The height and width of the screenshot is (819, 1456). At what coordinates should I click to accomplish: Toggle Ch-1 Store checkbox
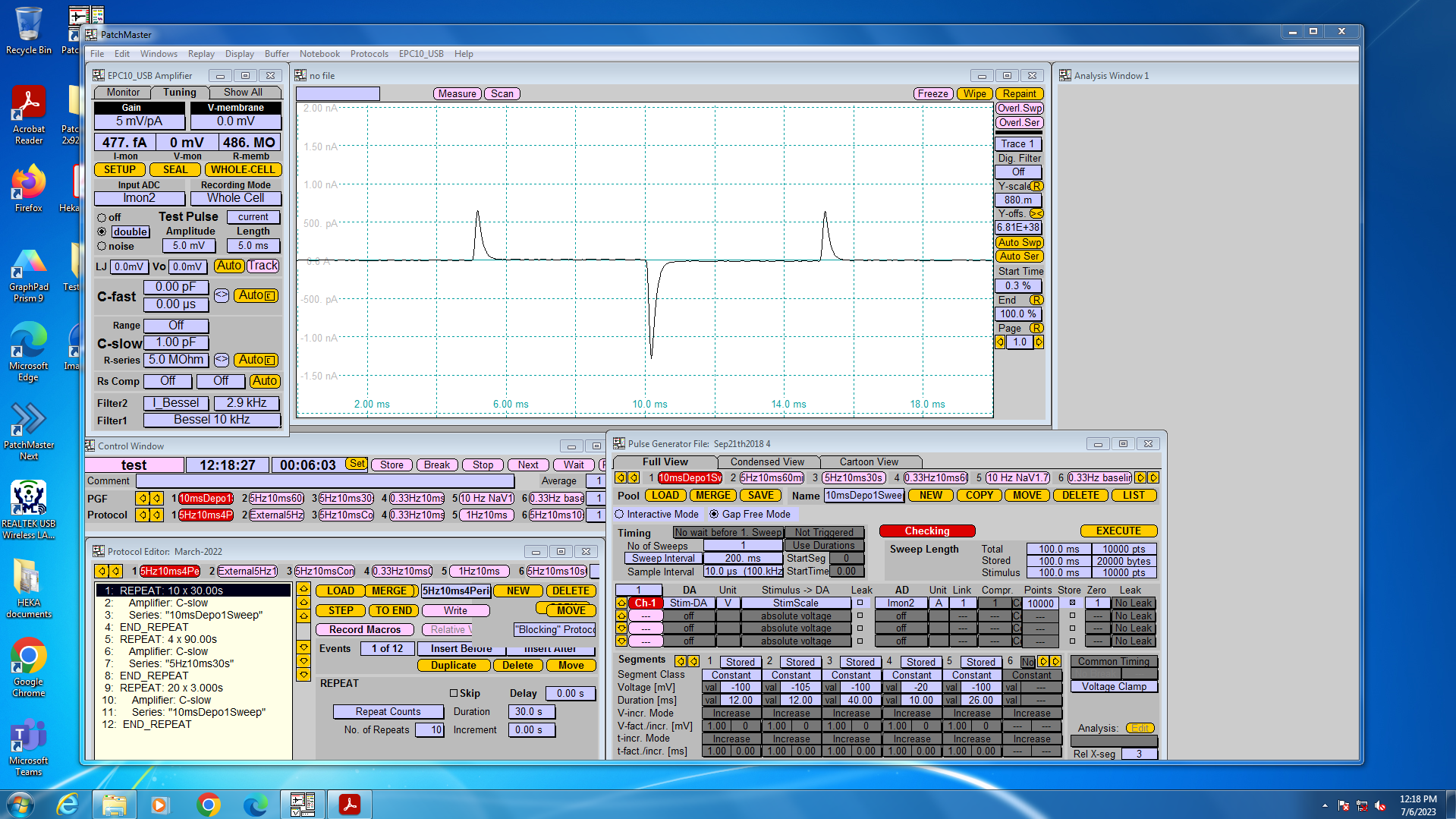tap(1072, 603)
